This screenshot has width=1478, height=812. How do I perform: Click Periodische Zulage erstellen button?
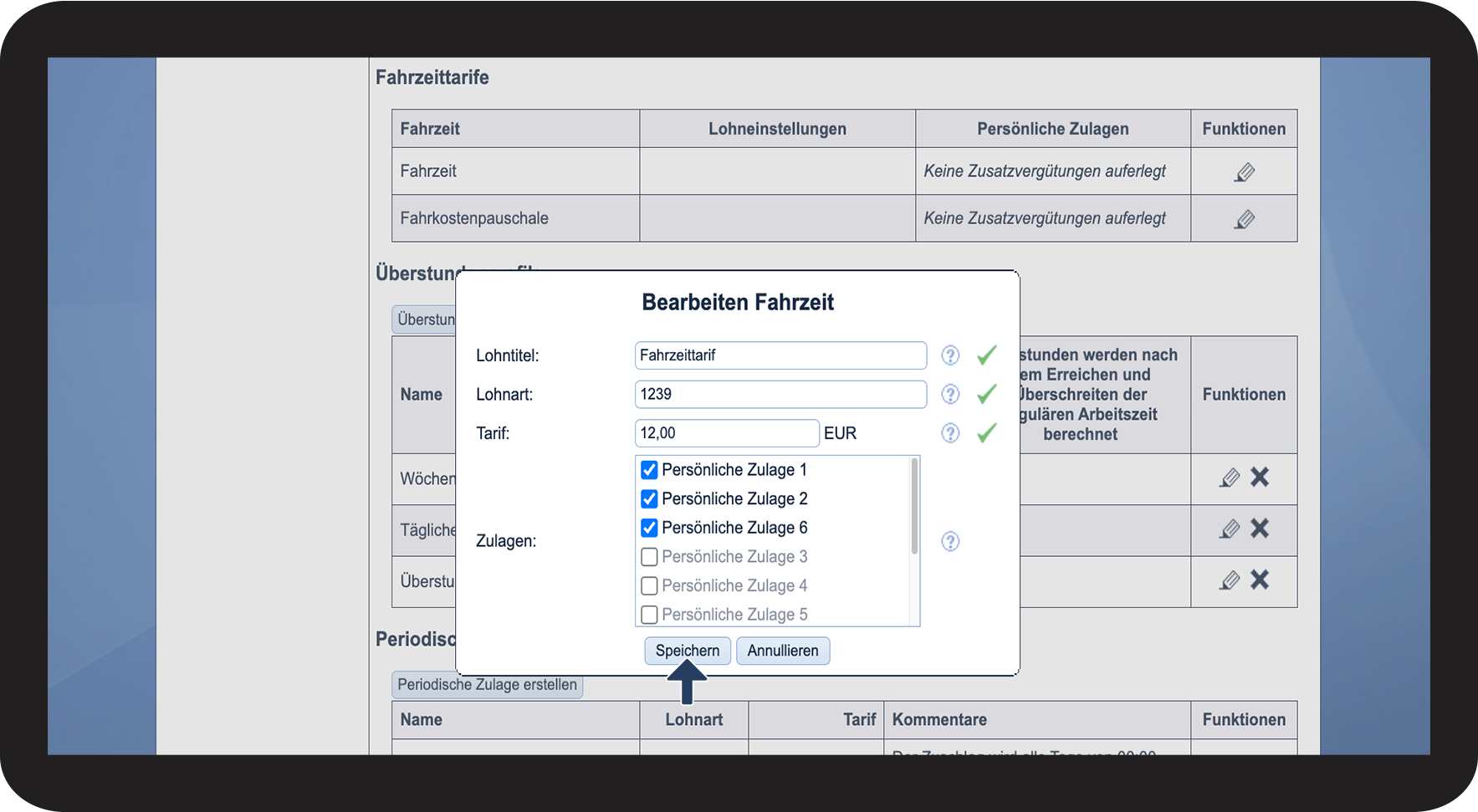[487, 685]
